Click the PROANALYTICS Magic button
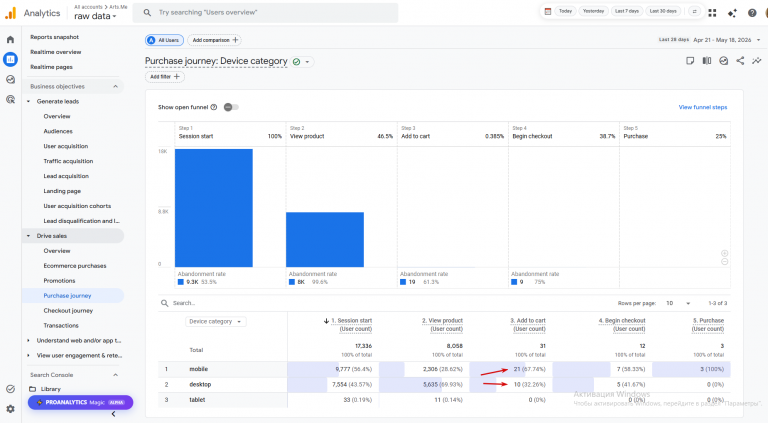The width and height of the screenshot is (768, 423). 80,402
